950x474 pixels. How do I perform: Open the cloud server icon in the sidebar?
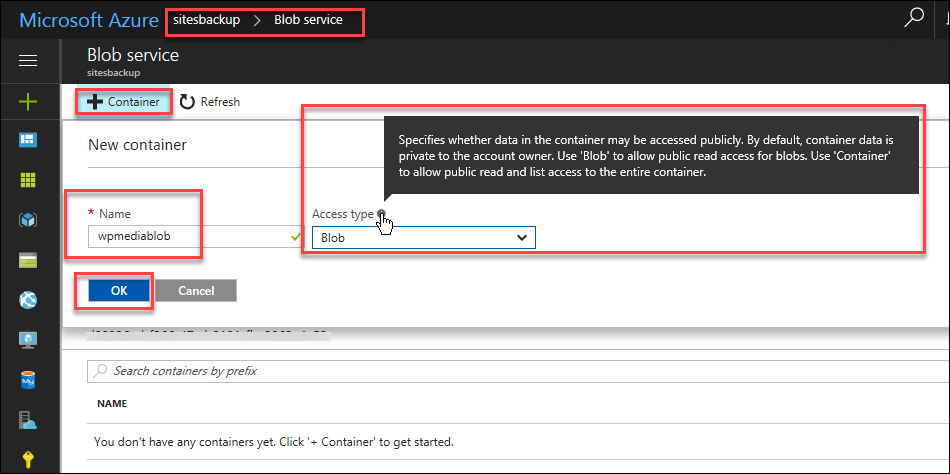[28, 419]
